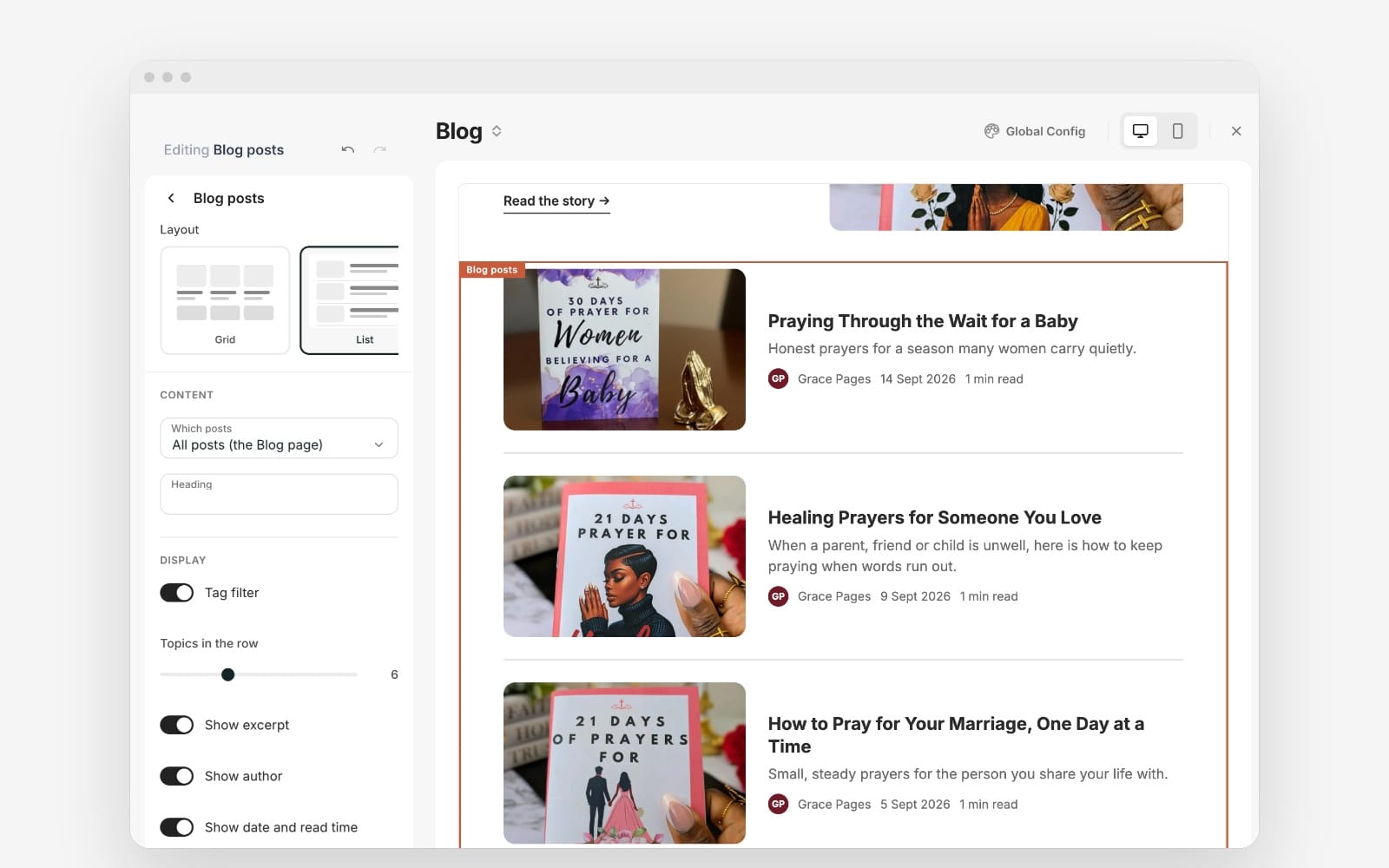Viewport: 1389px width, 868px height.
Task: Click the banner image above Blog posts section
Action: tap(1006, 207)
